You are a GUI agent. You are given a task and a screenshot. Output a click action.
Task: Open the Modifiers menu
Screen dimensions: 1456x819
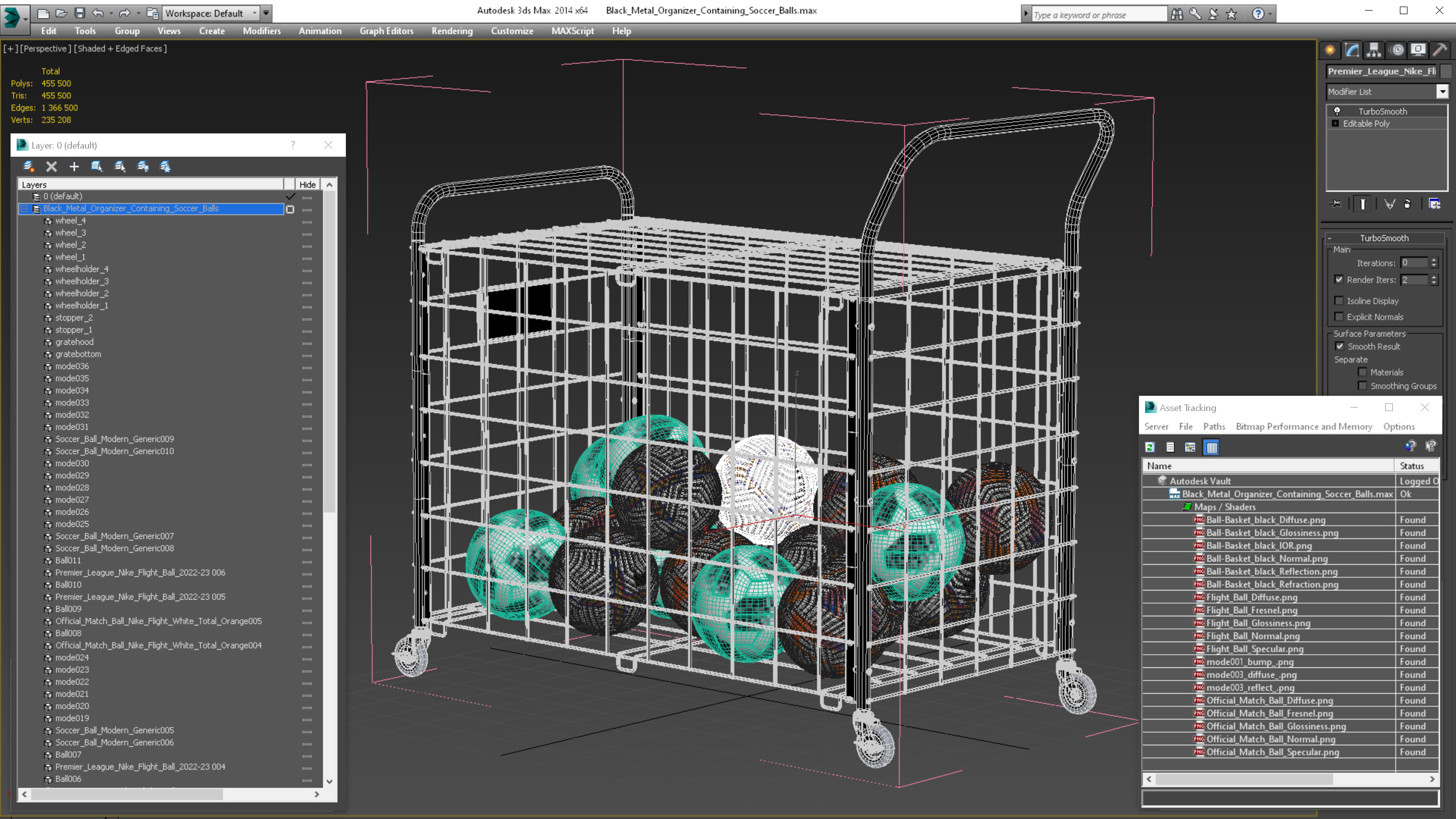click(x=262, y=31)
